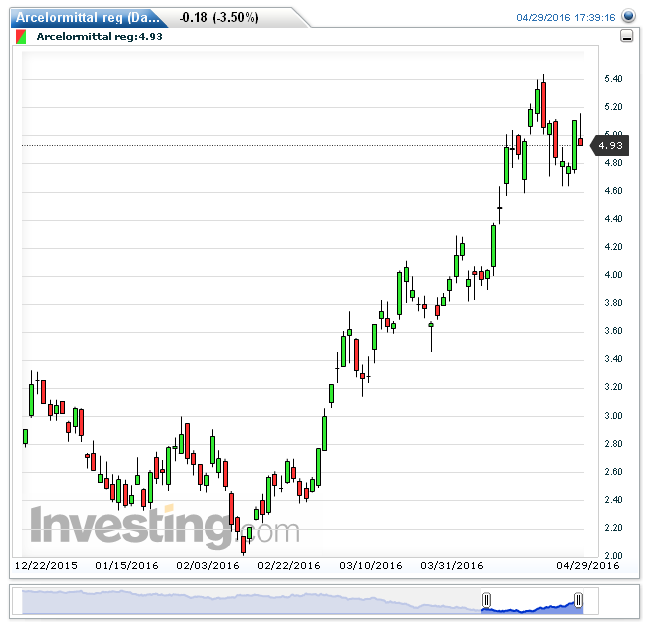The image size is (650, 627).
Task: Click the 2.60 price axis label
Action: [x=613, y=472]
